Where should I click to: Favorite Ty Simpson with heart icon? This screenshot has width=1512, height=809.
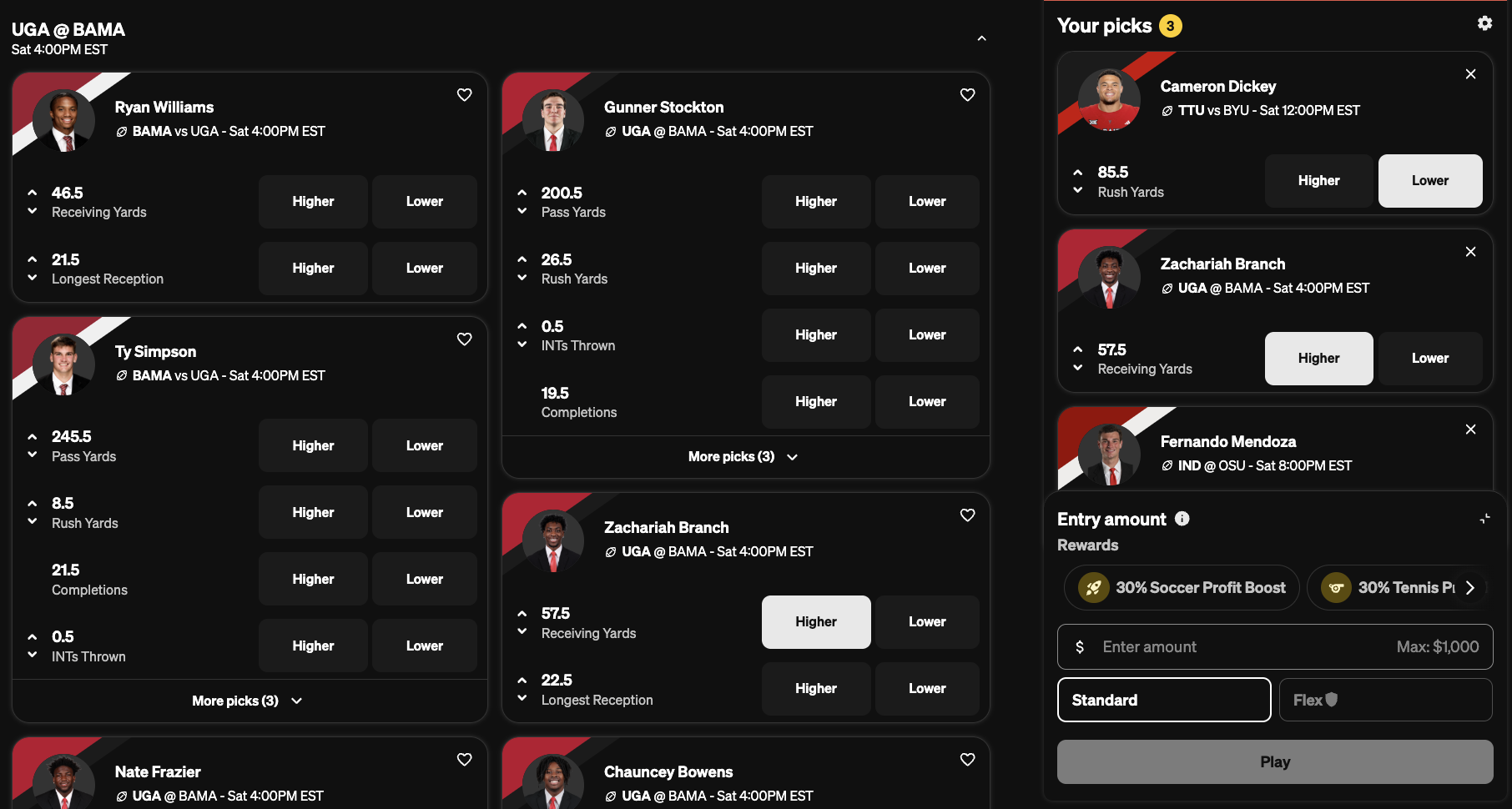pos(465,339)
